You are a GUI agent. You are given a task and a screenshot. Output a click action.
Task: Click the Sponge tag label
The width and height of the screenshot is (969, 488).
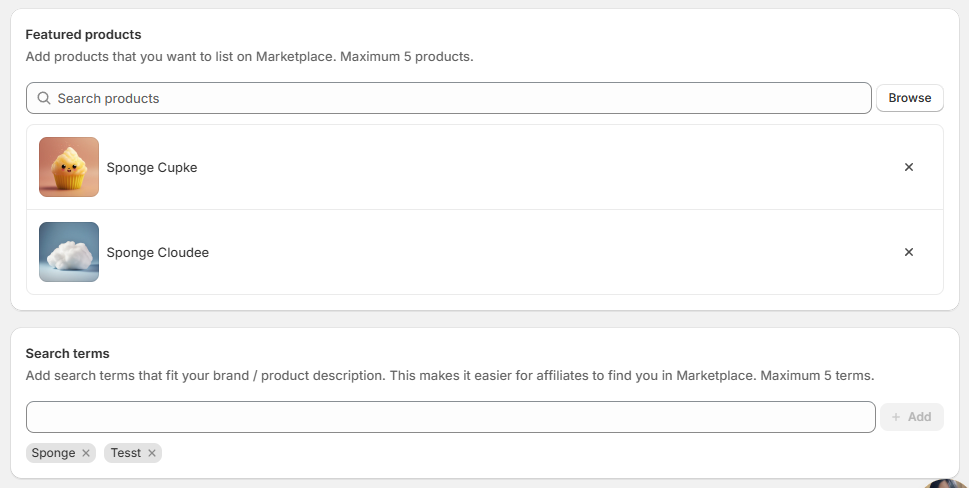tap(54, 453)
